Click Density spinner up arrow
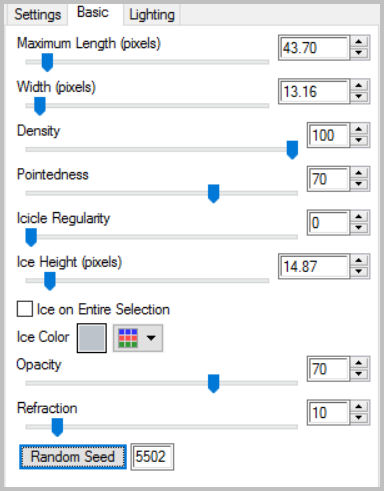The image size is (384, 491). coord(359,130)
